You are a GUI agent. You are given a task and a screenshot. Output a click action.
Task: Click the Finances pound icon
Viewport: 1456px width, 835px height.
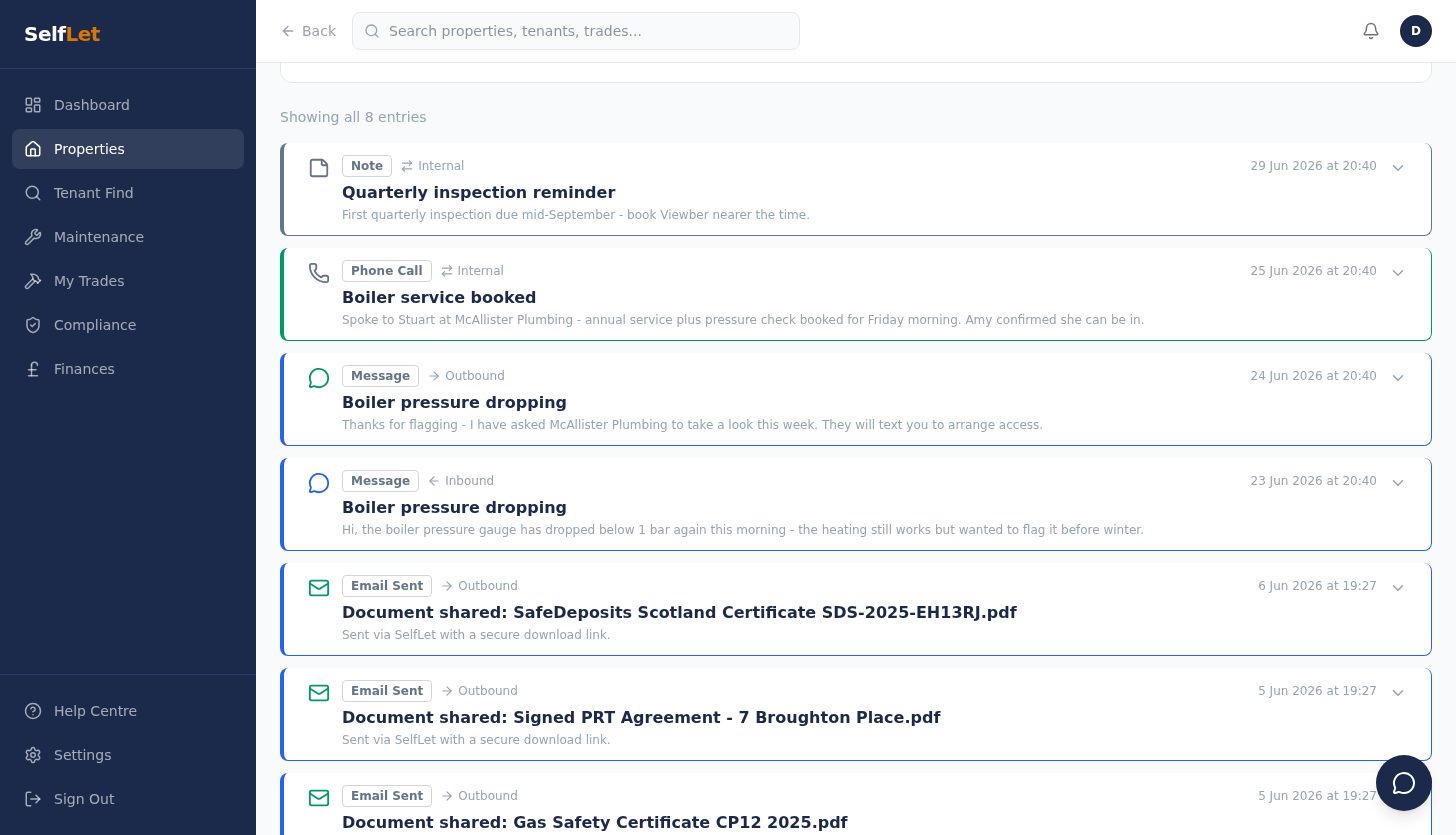pos(33,369)
